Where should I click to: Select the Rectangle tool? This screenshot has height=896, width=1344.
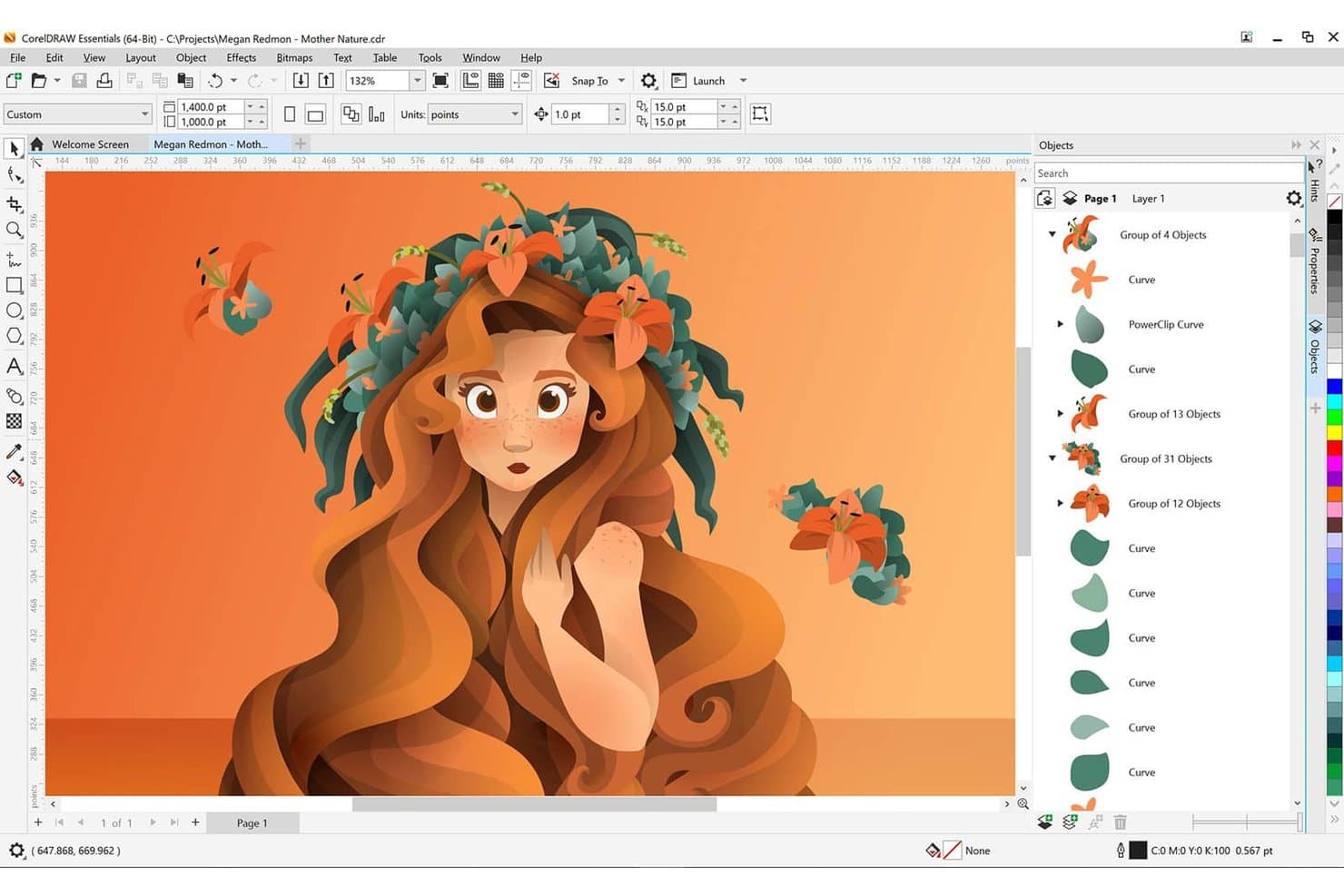point(14,285)
